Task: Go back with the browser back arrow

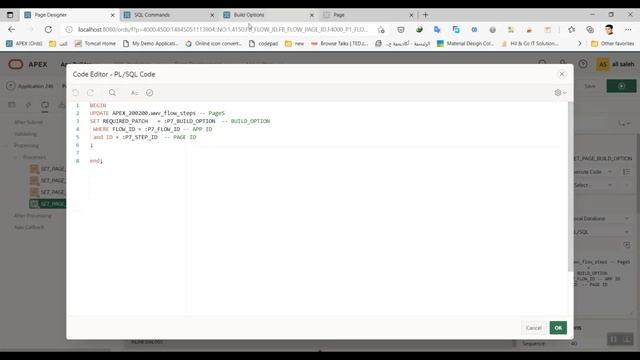Action: 11,29
